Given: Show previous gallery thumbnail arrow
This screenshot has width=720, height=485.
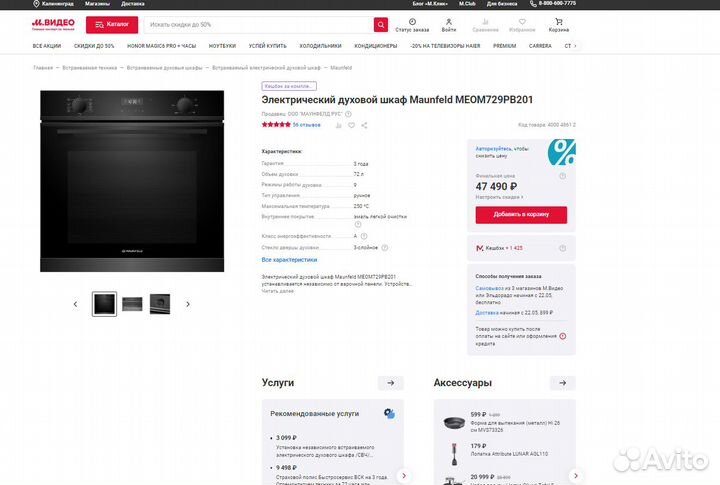Looking at the screenshot, I should [75, 304].
